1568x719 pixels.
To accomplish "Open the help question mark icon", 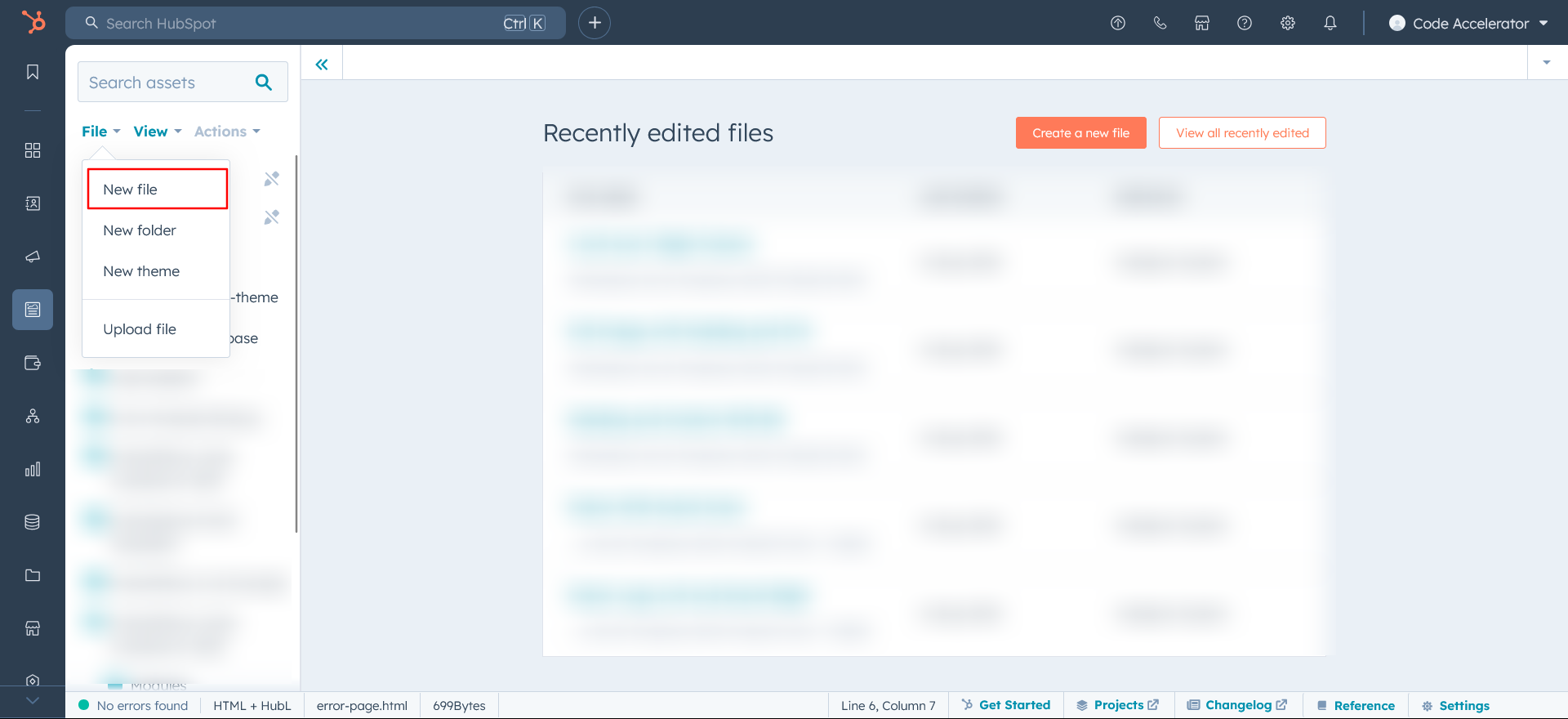I will [1245, 23].
